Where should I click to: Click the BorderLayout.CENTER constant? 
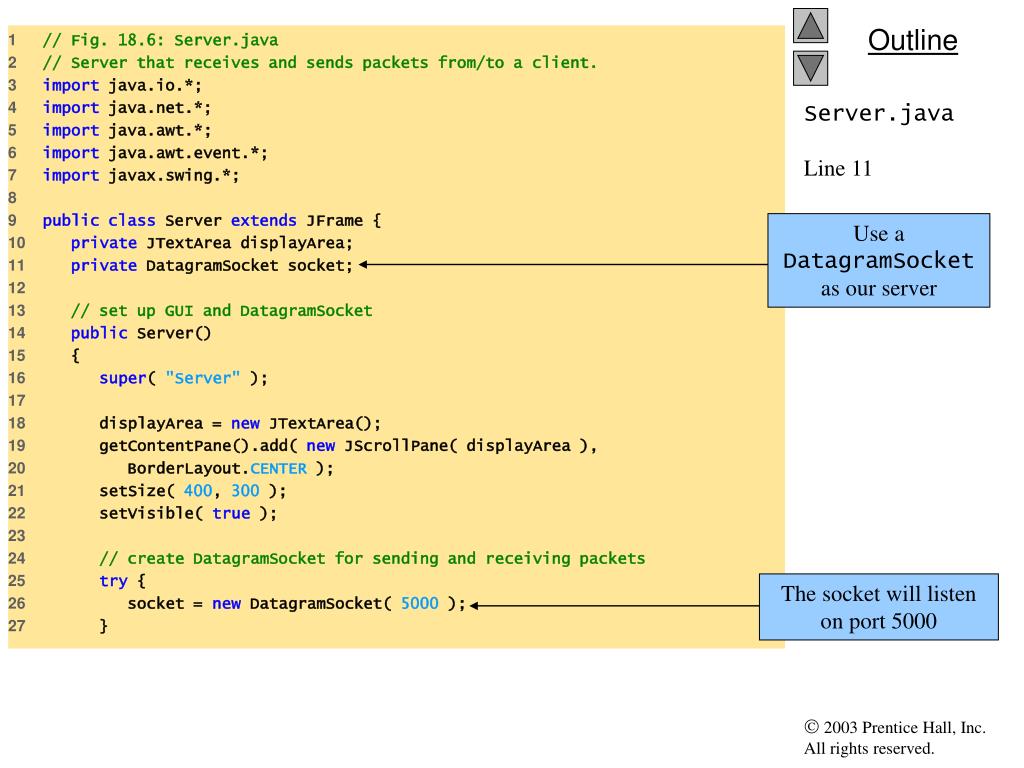[x=217, y=468]
